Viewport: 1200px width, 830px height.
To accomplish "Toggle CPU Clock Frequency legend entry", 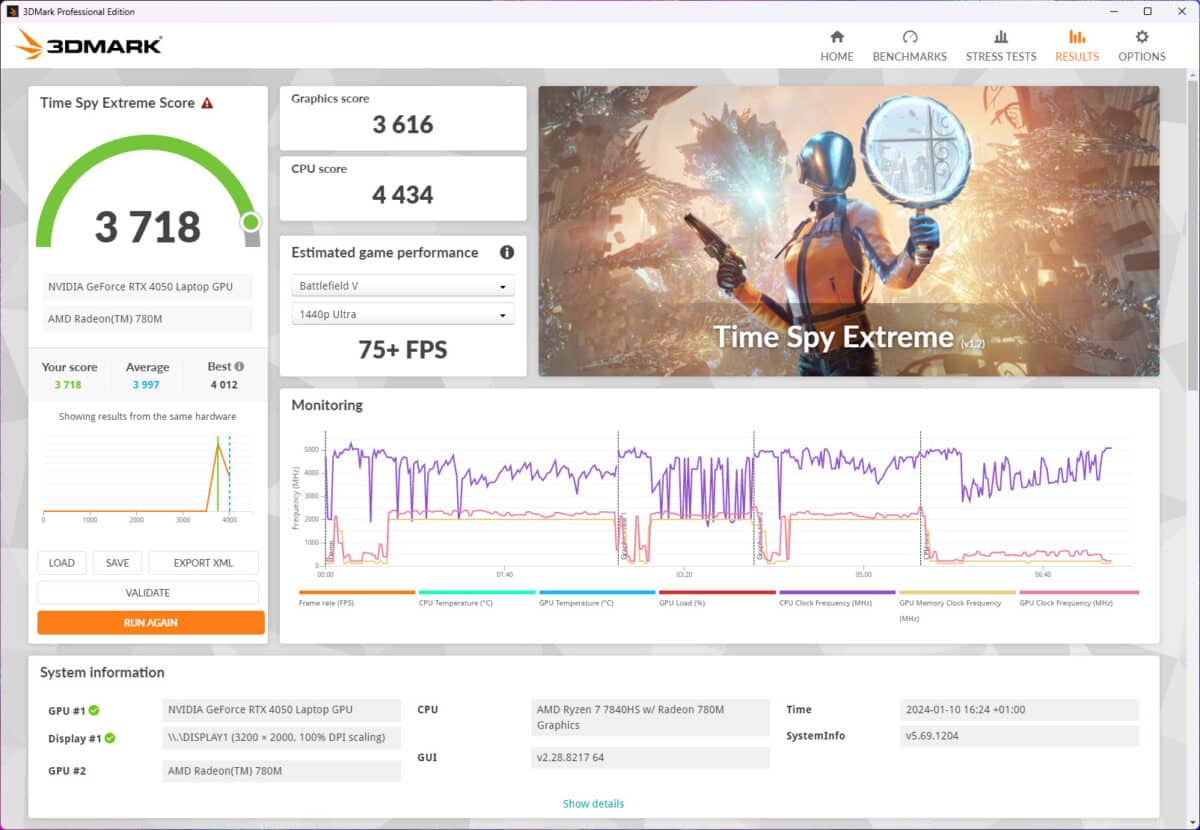I will (837, 599).
